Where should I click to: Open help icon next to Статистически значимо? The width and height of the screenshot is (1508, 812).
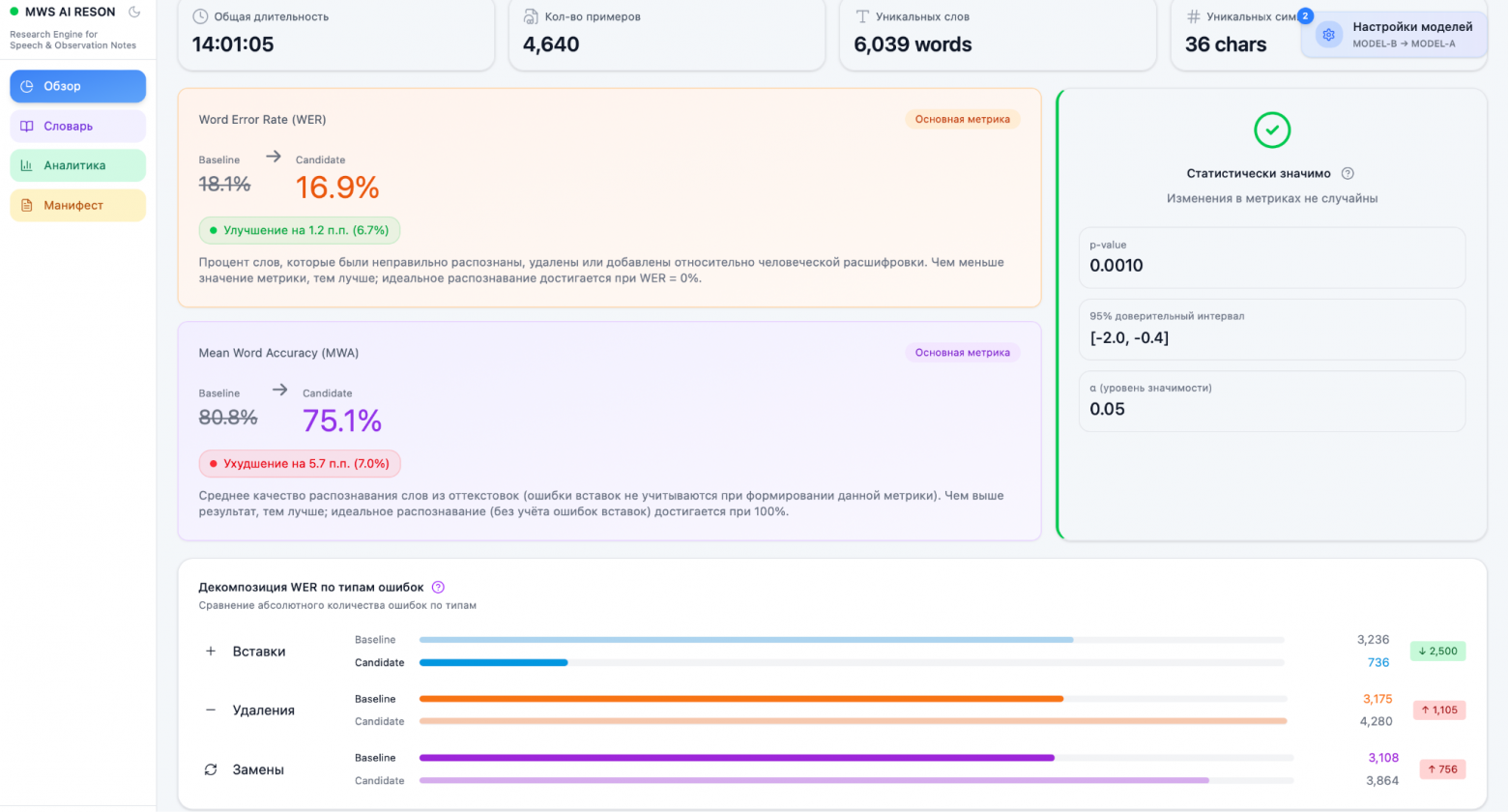[x=1348, y=174]
